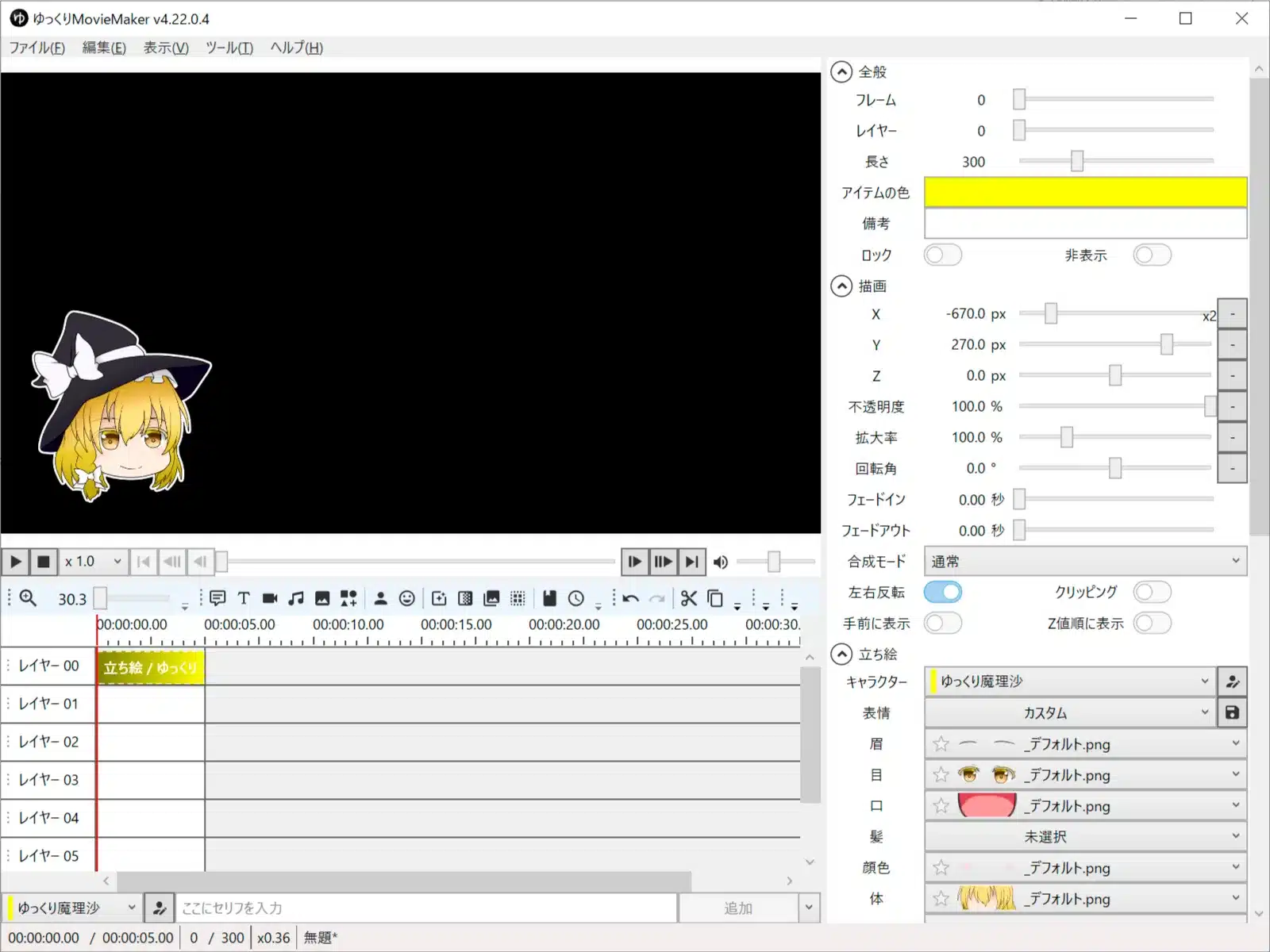The height and width of the screenshot is (952, 1270).
Task: Add an image item from the toolbar
Action: [322, 598]
